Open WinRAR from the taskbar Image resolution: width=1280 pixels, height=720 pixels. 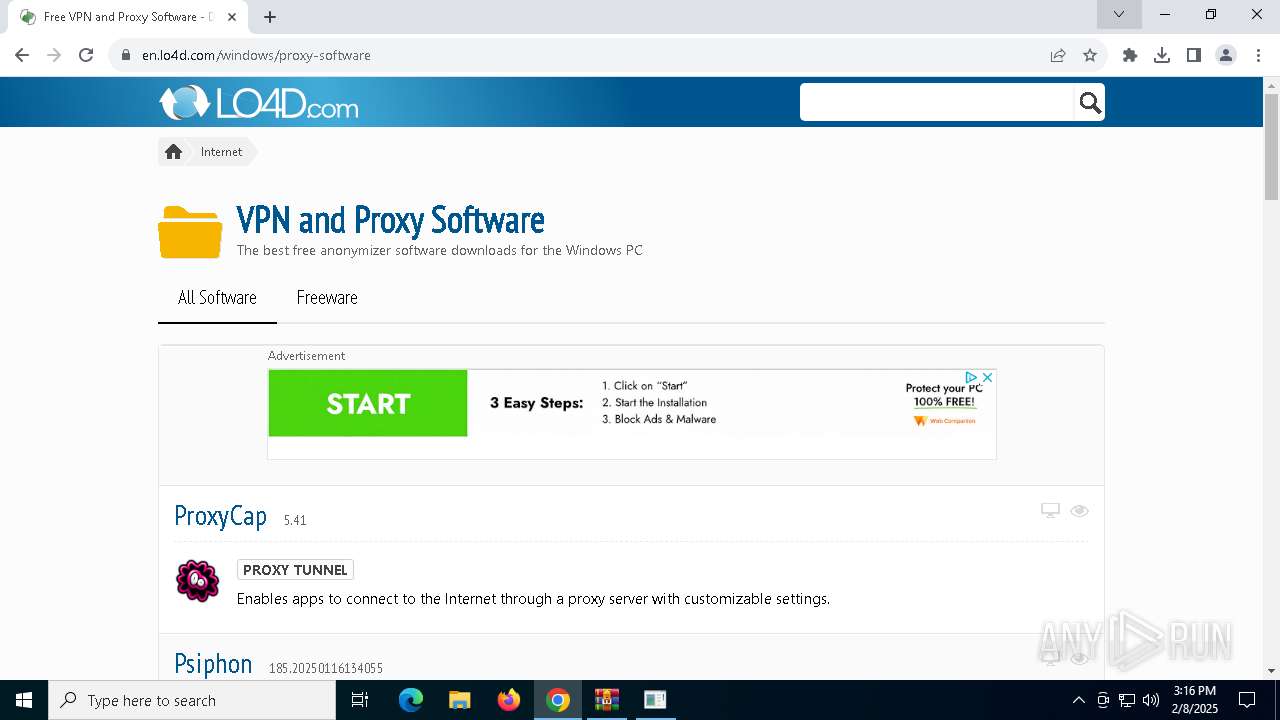click(x=607, y=700)
